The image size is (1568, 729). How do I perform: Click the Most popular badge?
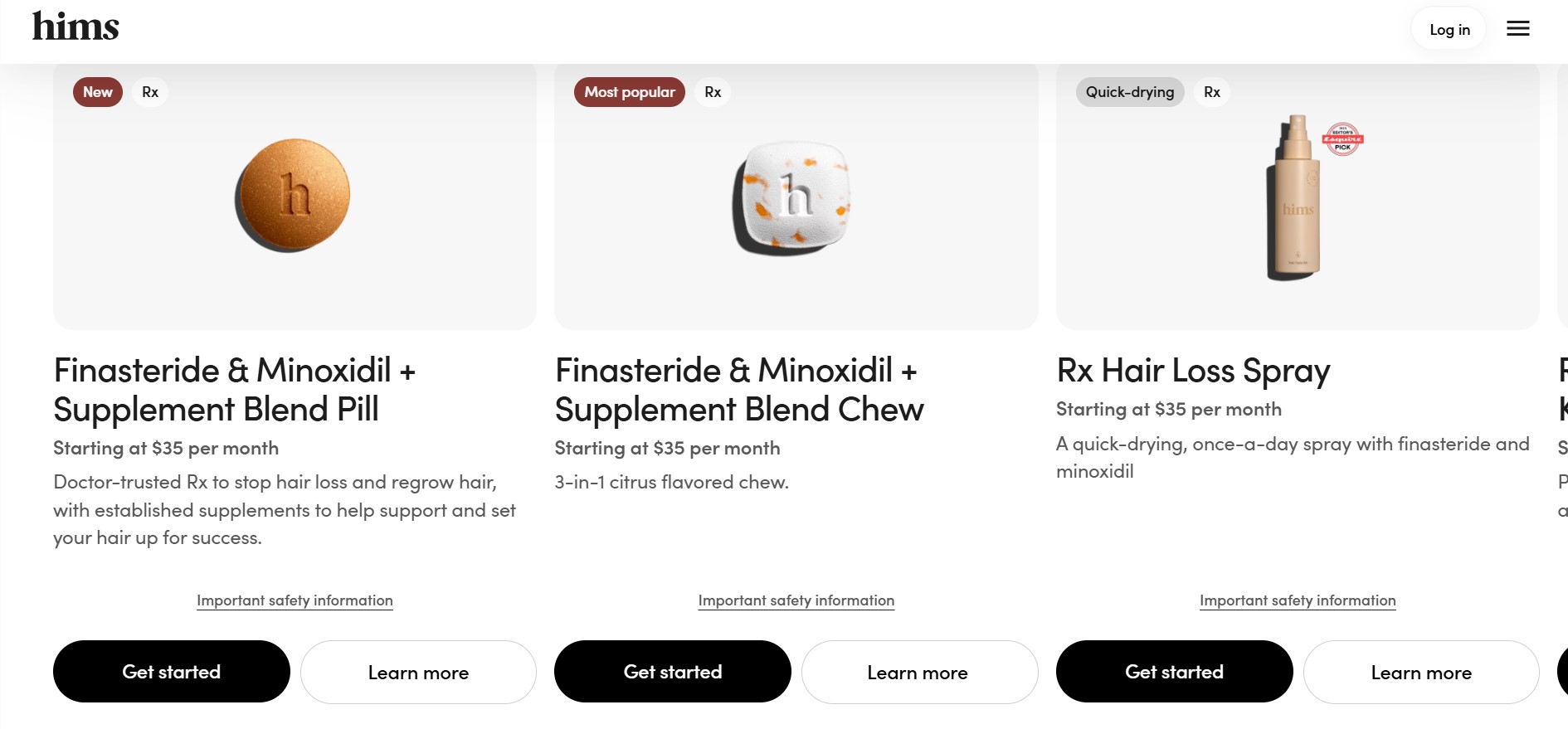[629, 92]
